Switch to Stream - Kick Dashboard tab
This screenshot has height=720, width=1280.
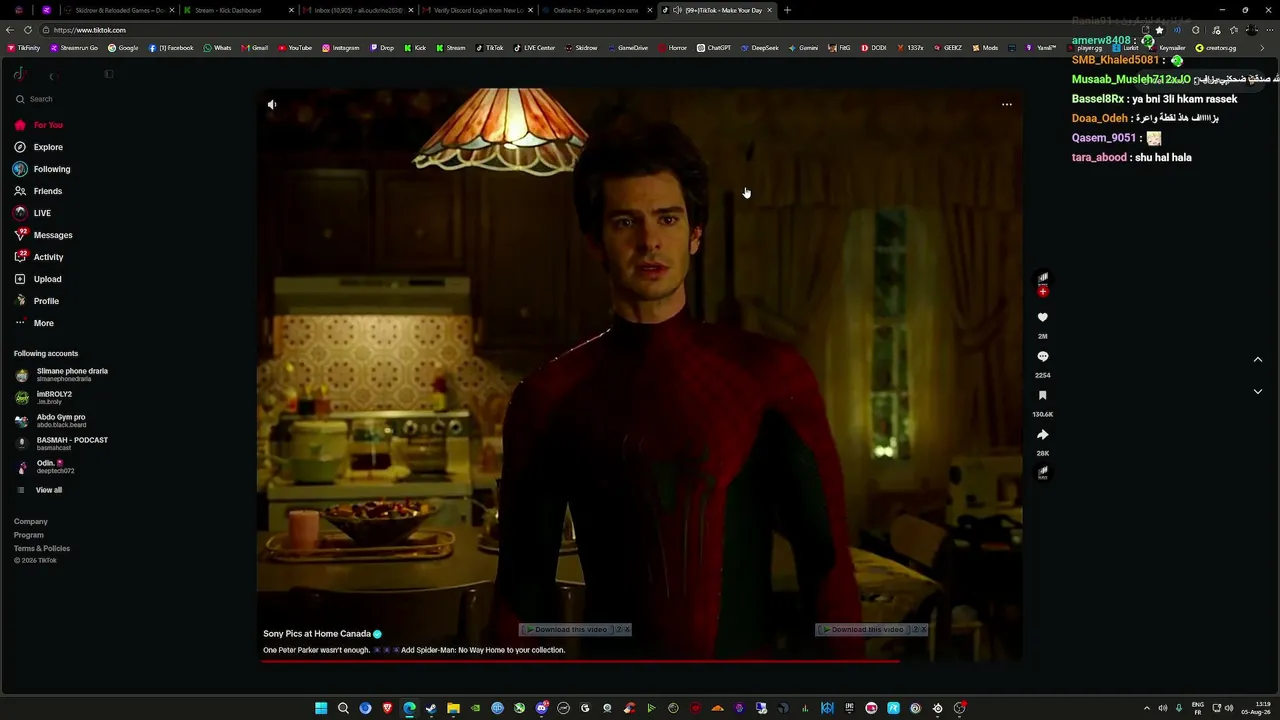point(236,10)
